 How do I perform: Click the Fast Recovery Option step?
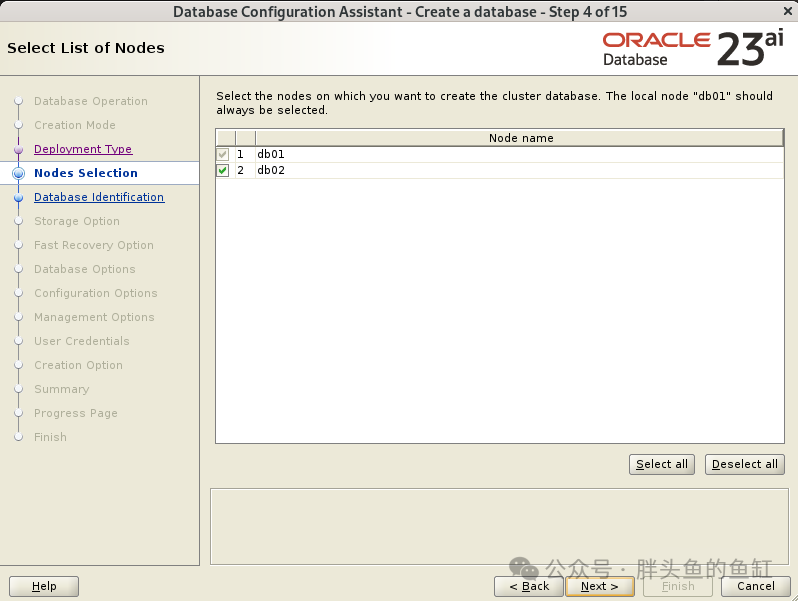[x=94, y=245]
